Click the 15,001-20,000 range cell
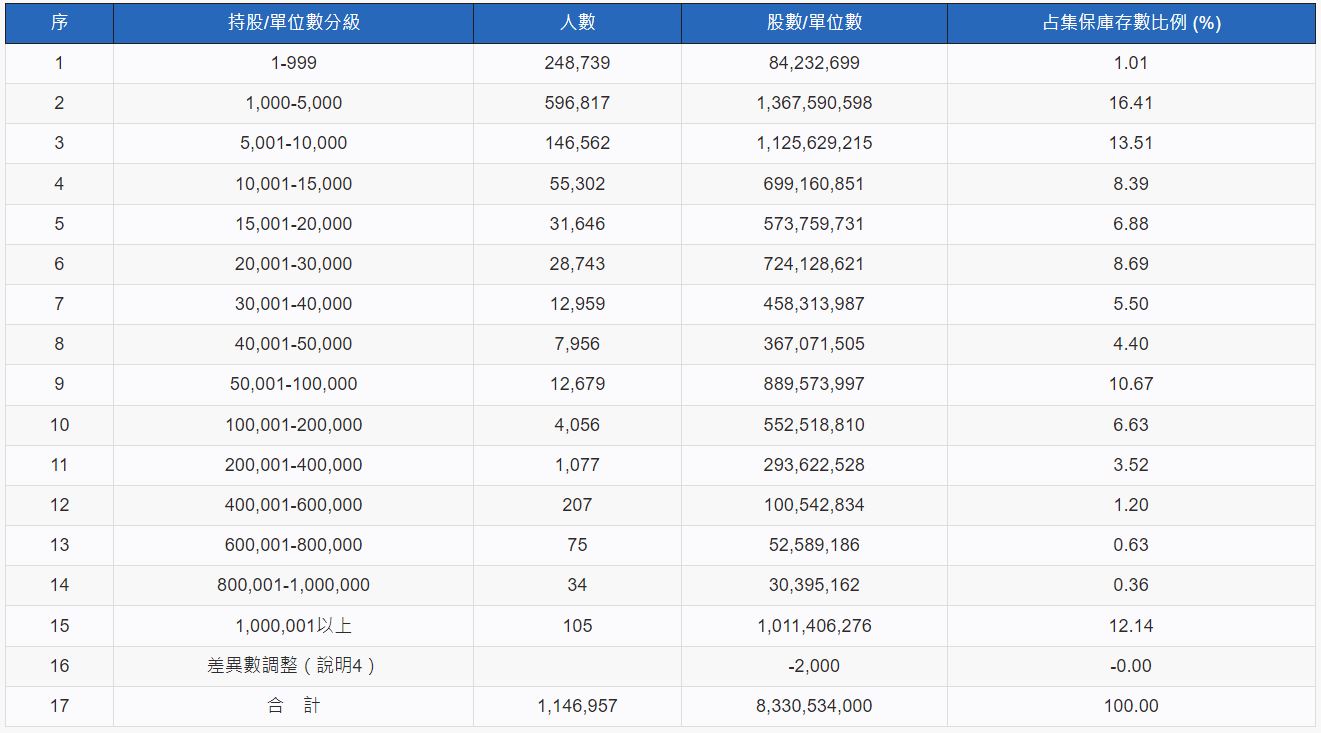1321x733 pixels. coord(293,224)
